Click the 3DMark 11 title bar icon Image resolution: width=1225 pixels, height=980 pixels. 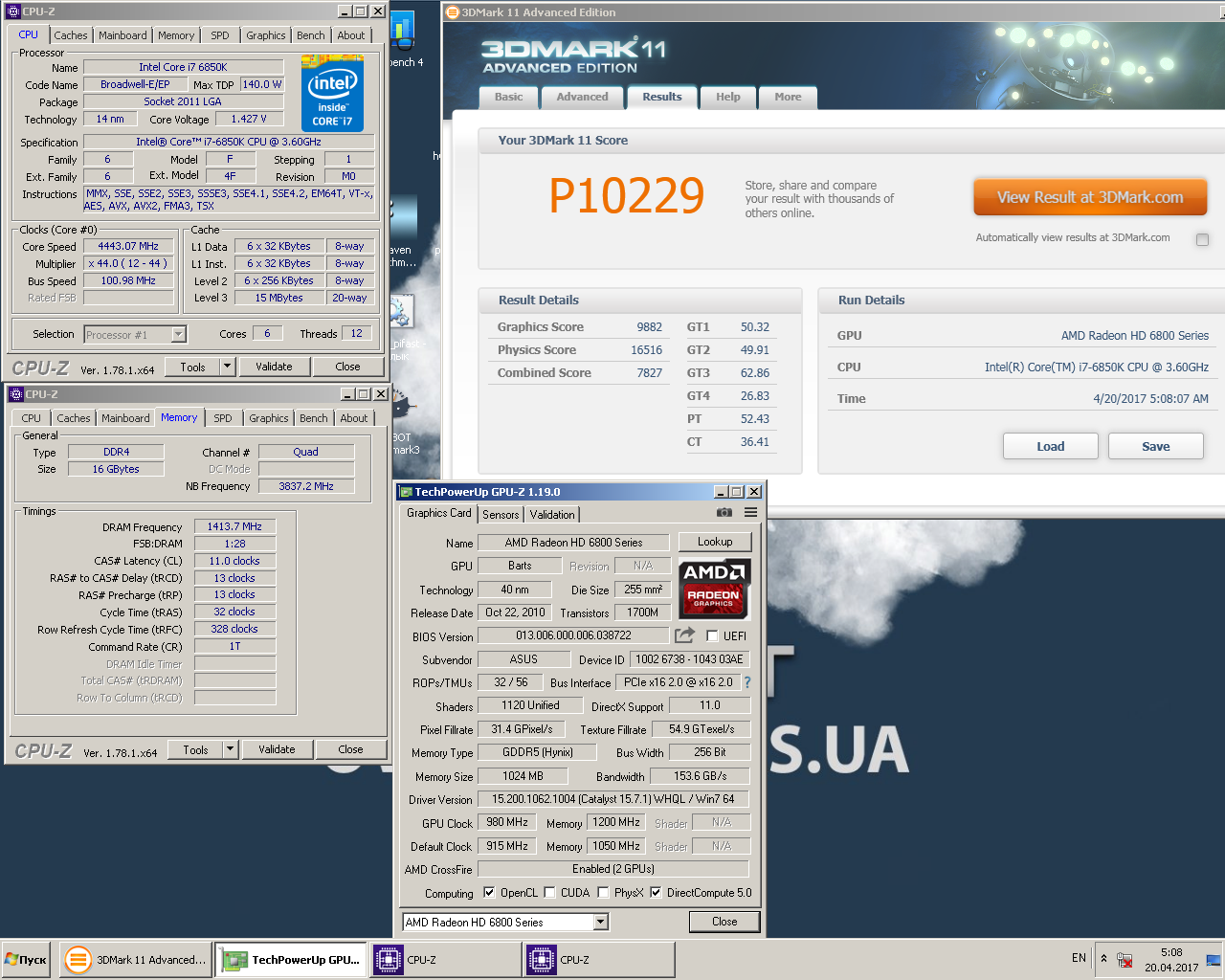click(453, 12)
